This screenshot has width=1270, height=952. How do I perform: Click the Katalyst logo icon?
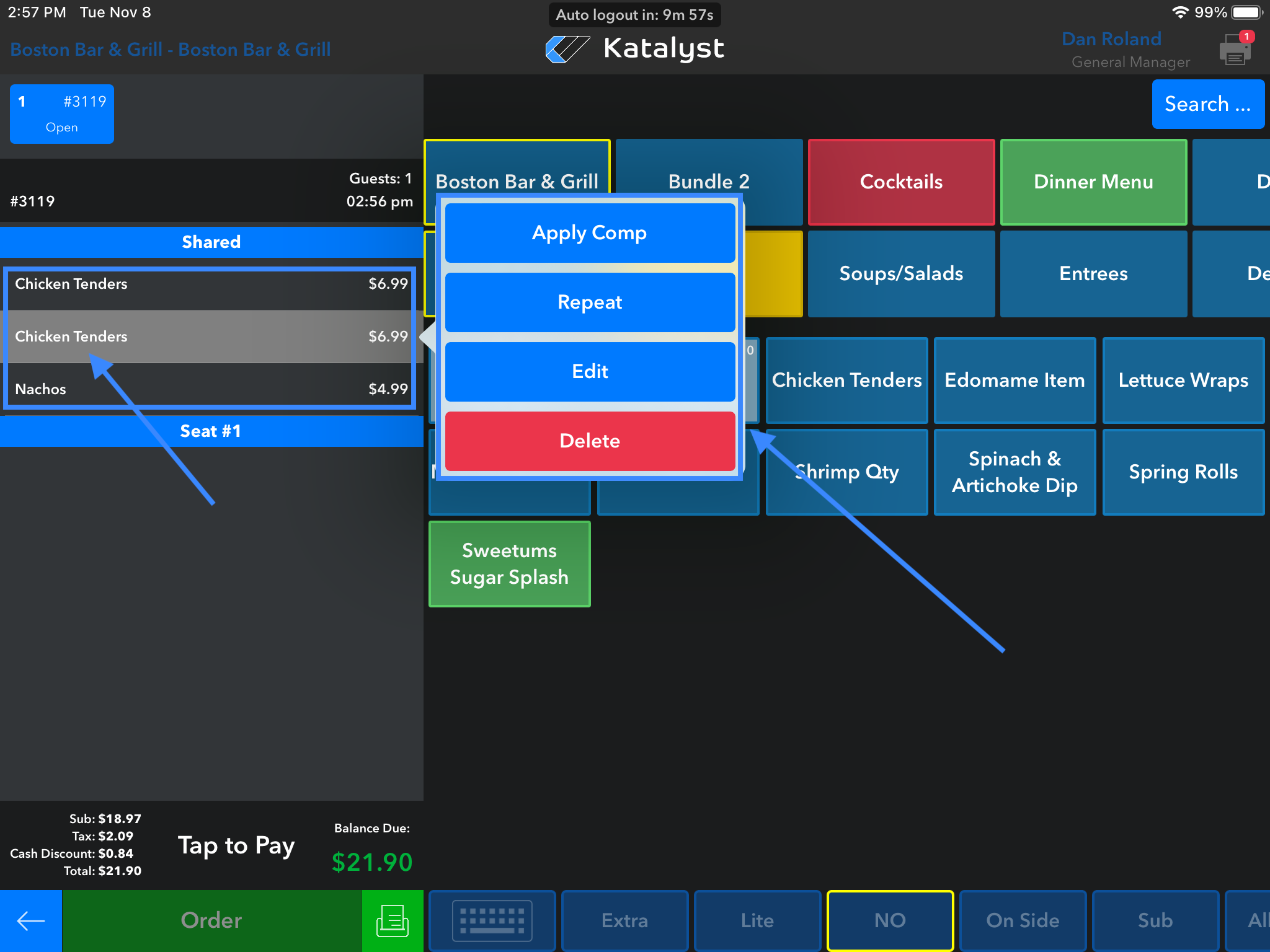point(567,49)
